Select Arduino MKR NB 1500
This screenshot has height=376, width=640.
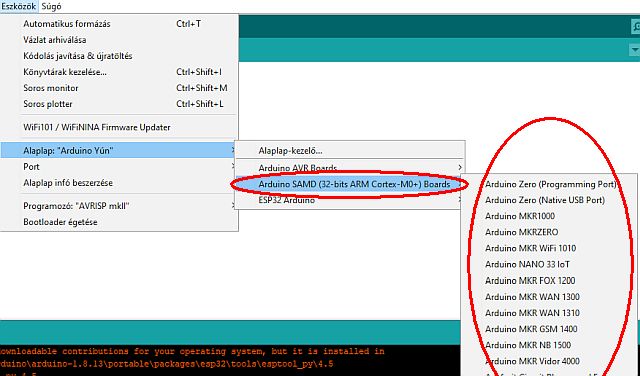click(x=549, y=345)
